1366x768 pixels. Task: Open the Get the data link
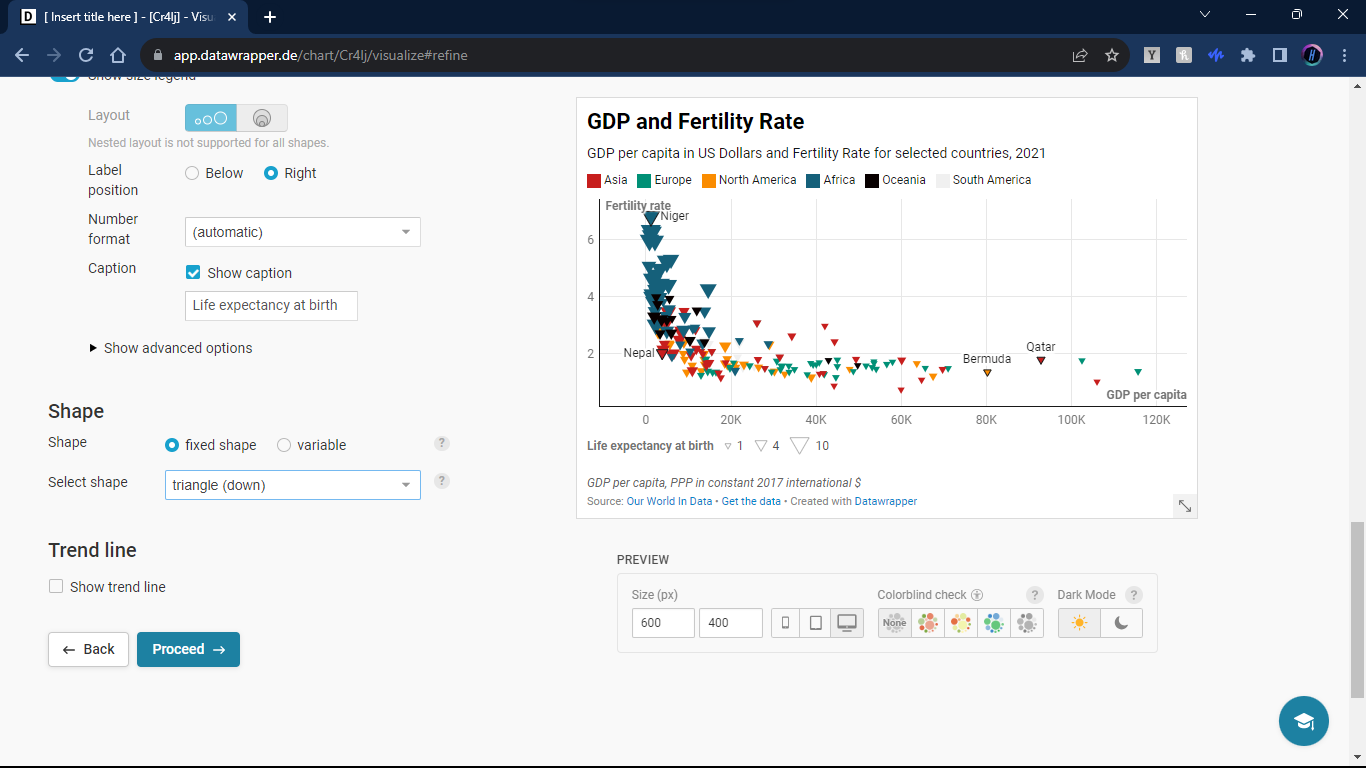pos(750,501)
